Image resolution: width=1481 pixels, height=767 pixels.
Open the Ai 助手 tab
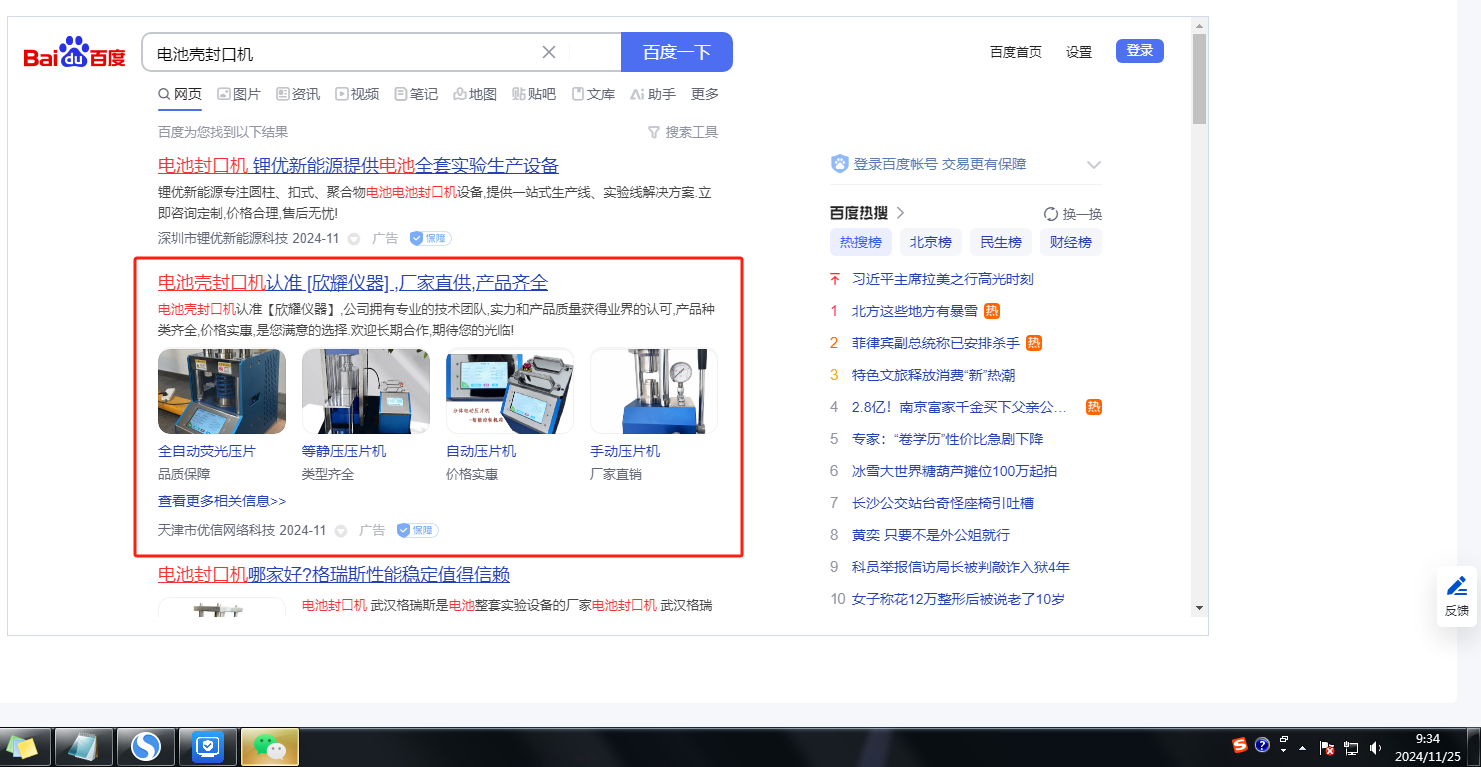coord(653,94)
